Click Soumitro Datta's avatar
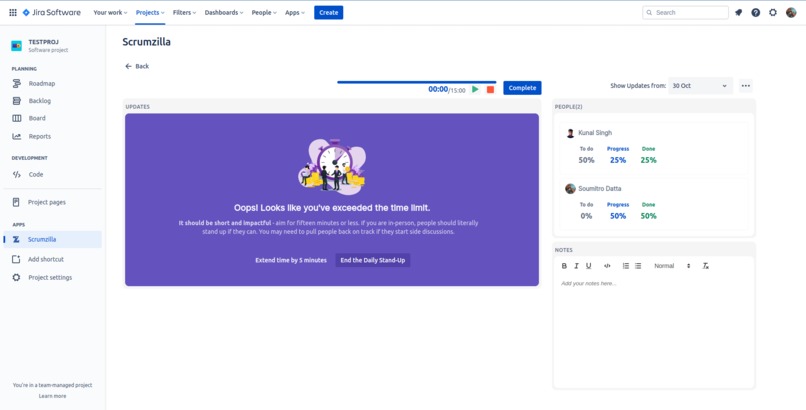The width and height of the screenshot is (806, 410). coord(570,189)
